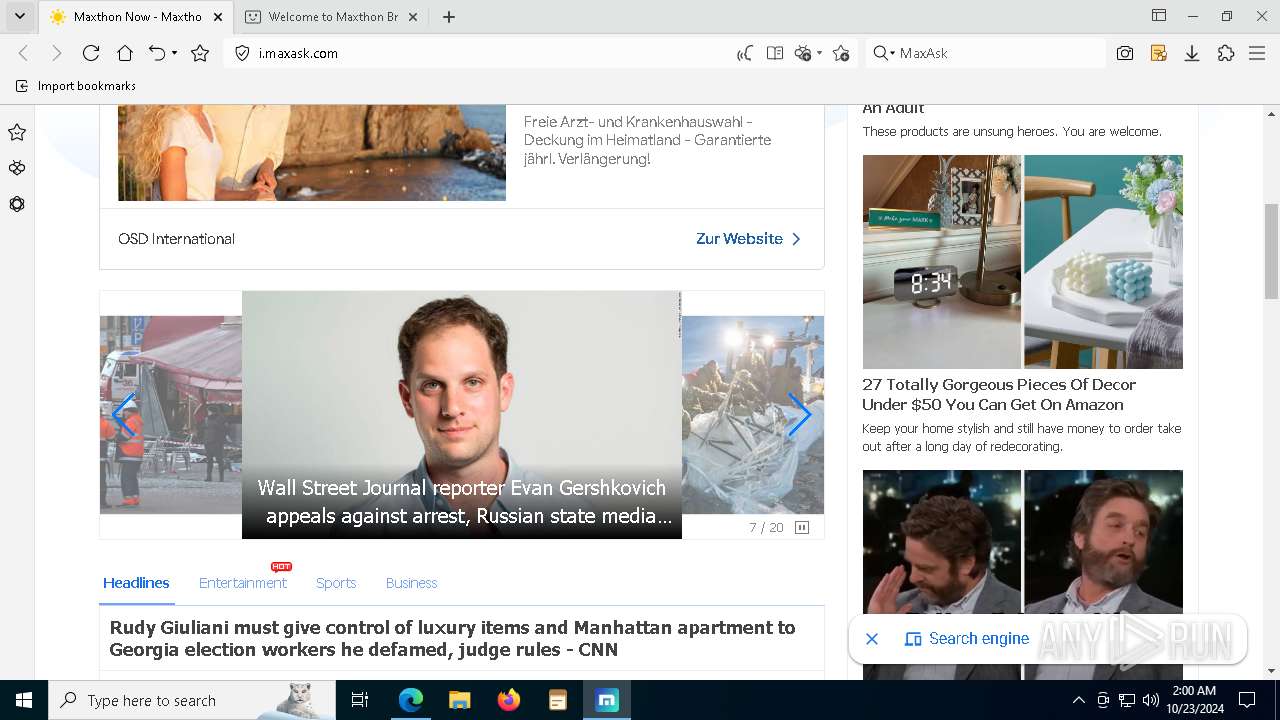Reload the current page
The width and height of the screenshot is (1280, 720).
pyautogui.click(x=91, y=53)
